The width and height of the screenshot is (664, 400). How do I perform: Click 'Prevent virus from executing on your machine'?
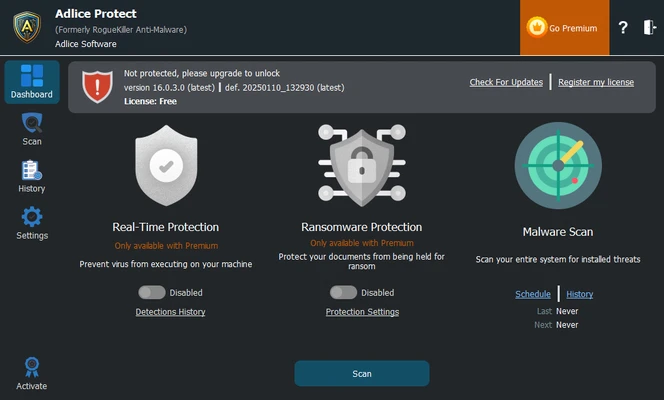tap(166, 264)
